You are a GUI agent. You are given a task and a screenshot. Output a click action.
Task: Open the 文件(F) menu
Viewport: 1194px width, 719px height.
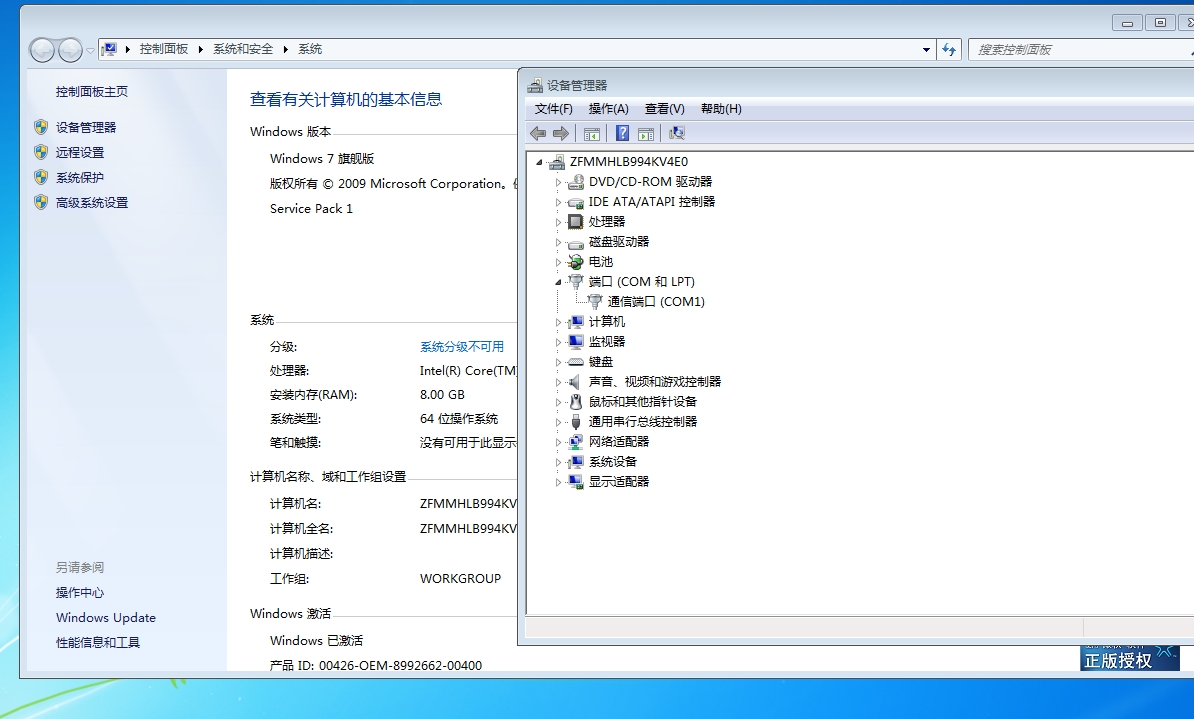(x=554, y=109)
